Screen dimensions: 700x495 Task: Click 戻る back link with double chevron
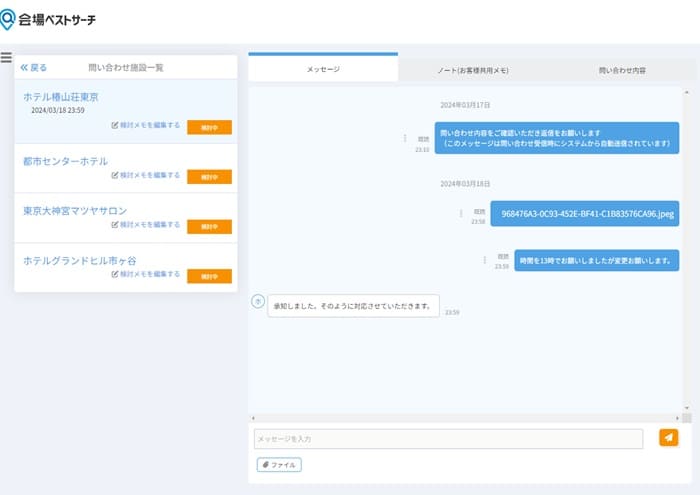(34, 68)
